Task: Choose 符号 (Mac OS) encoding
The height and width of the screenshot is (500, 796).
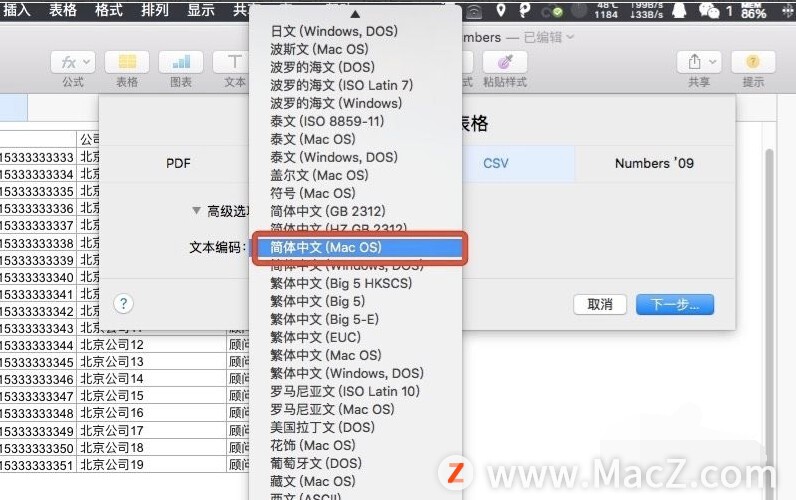Action: (355, 193)
